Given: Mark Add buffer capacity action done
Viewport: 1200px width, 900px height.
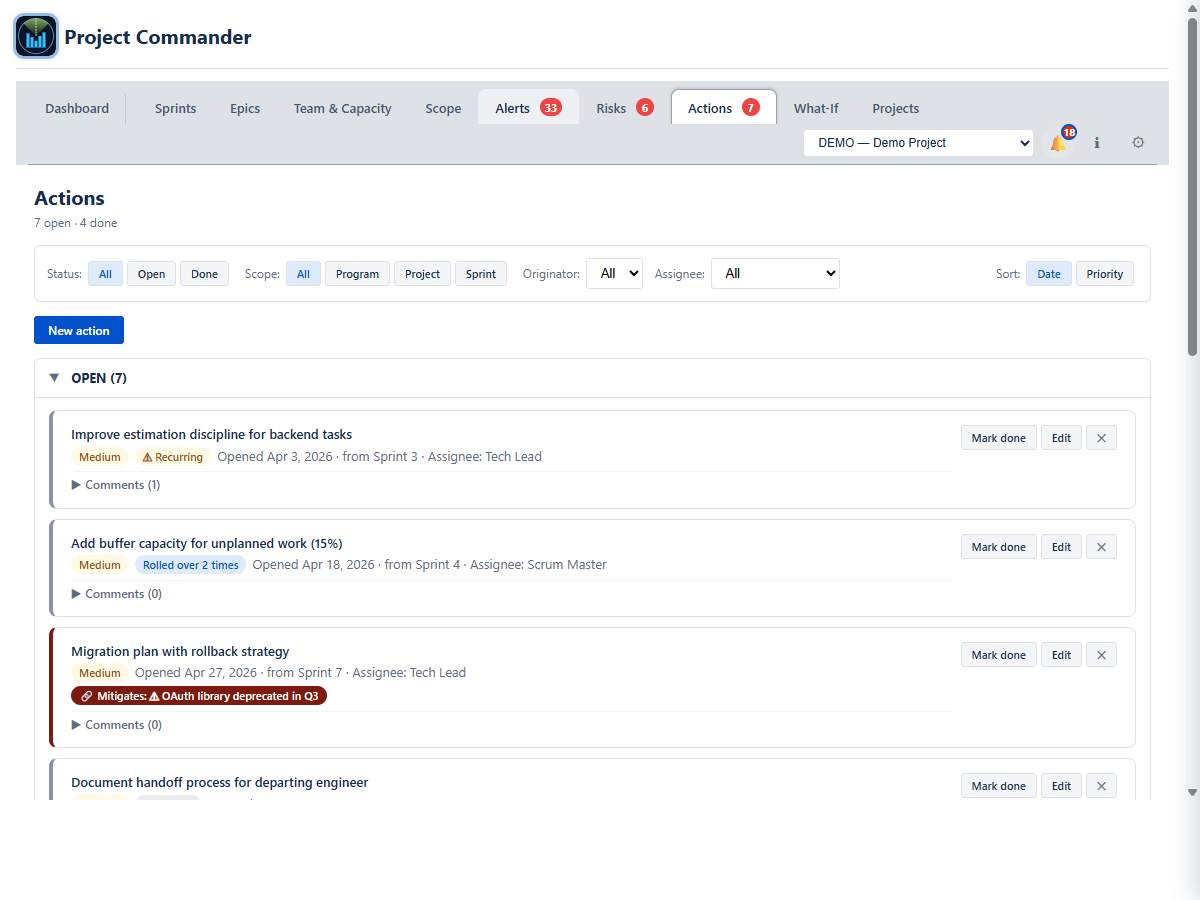Looking at the screenshot, I should tap(999, 547).
